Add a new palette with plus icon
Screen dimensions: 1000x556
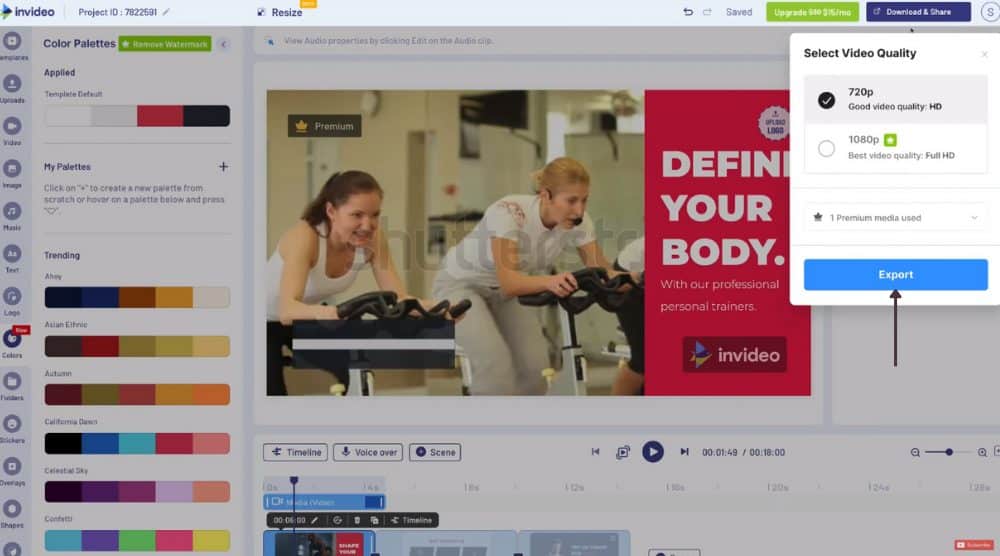223,166
